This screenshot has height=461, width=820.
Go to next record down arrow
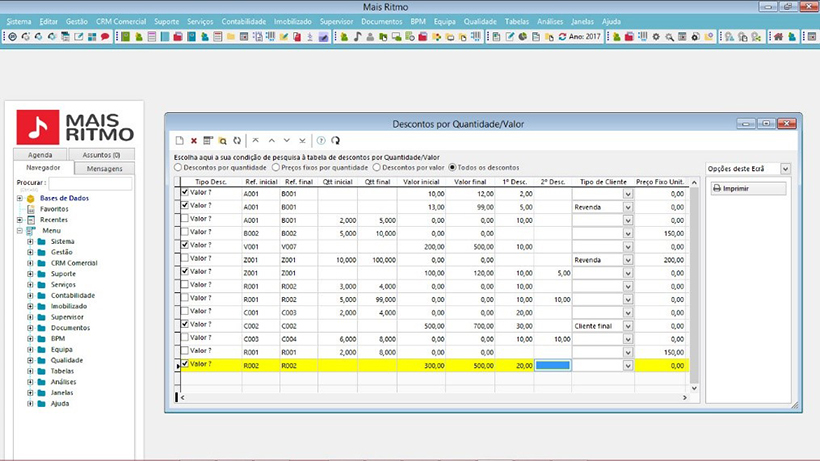click(x=287, y=141)
